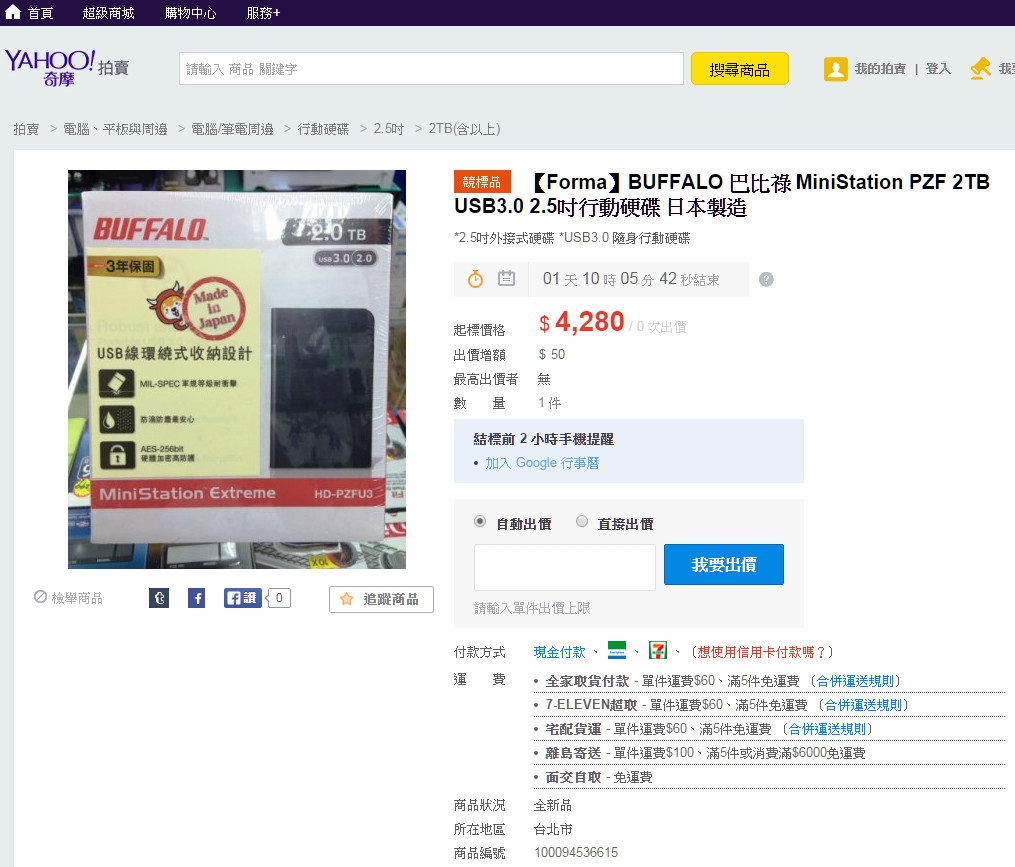Click the Facebook 讚 like button
The image size is (1015, 867).
241,598
